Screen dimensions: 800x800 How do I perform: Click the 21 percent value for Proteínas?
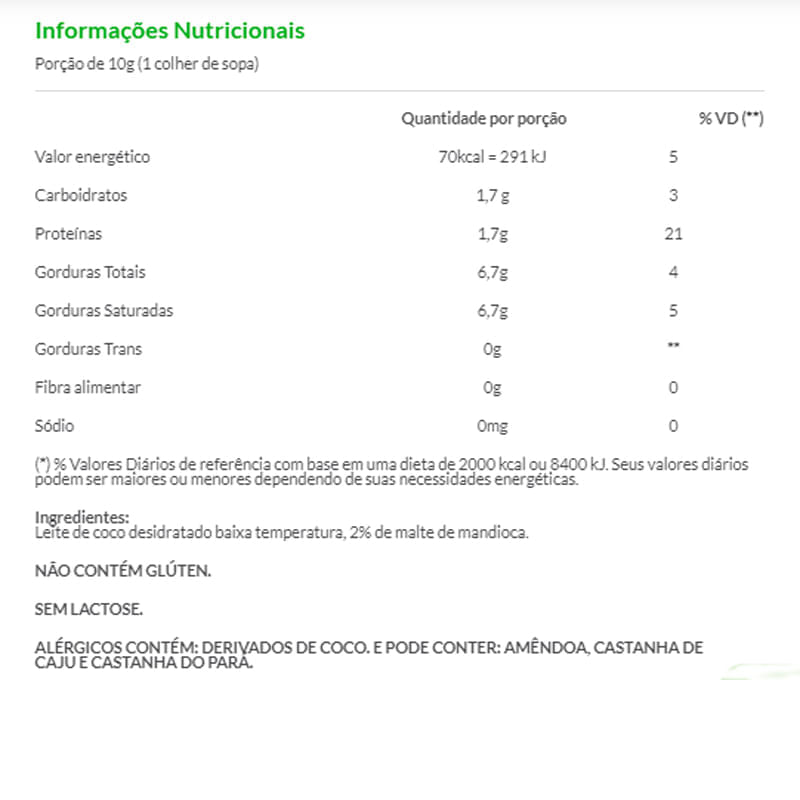pos(673,234)
